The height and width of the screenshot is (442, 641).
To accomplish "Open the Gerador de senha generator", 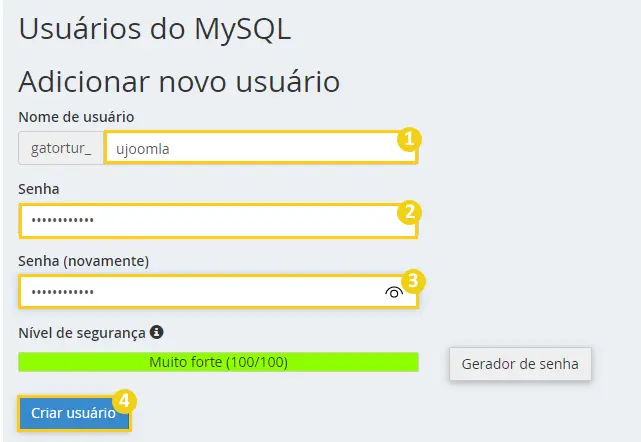I will [x=520, y=364].
